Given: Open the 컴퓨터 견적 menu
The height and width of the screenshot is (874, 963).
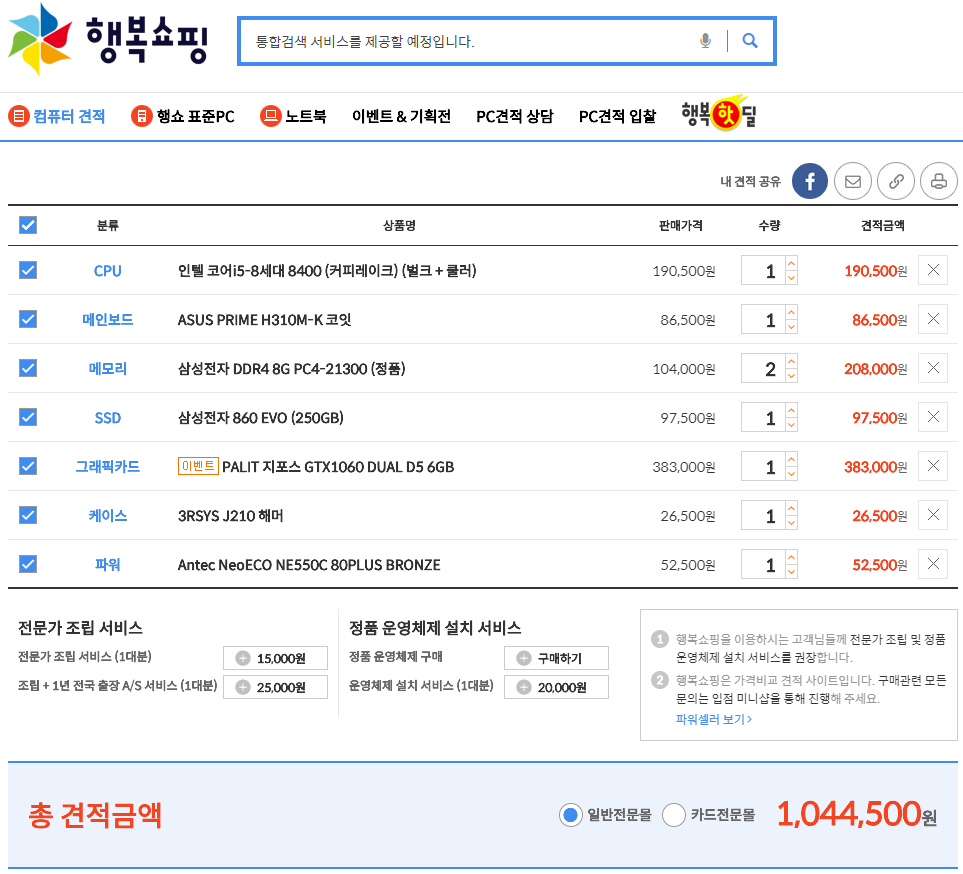Looking at the screenshot, I should (57, 116).
